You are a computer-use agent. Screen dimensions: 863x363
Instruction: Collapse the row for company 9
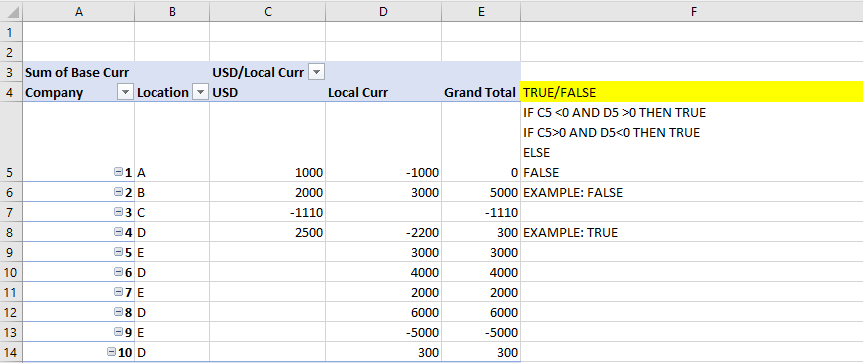click(x=118, y=331)
